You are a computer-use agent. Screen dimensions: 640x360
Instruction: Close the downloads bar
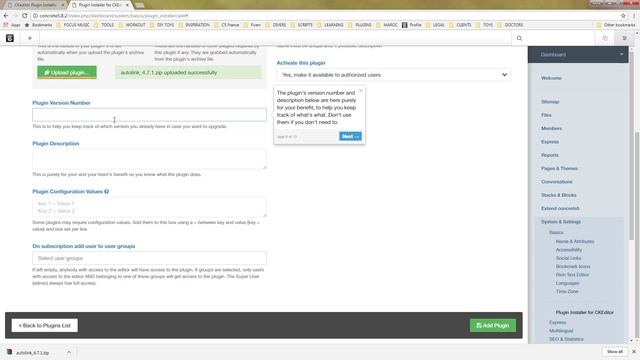point(634,351)
